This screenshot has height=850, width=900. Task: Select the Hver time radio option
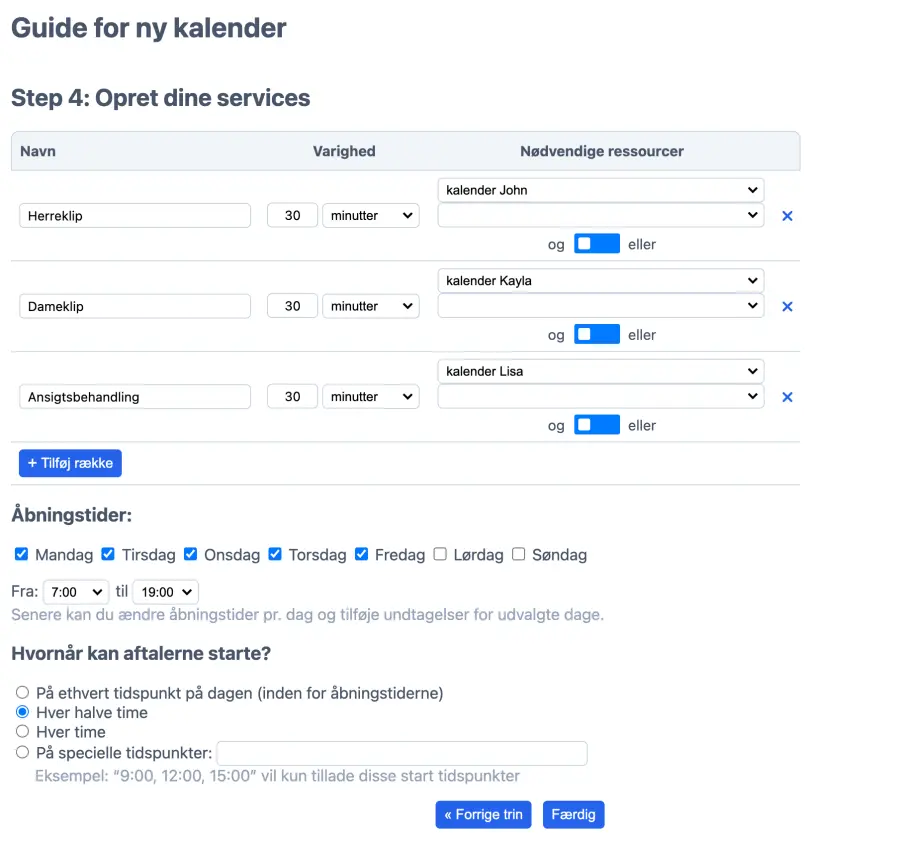23,732
